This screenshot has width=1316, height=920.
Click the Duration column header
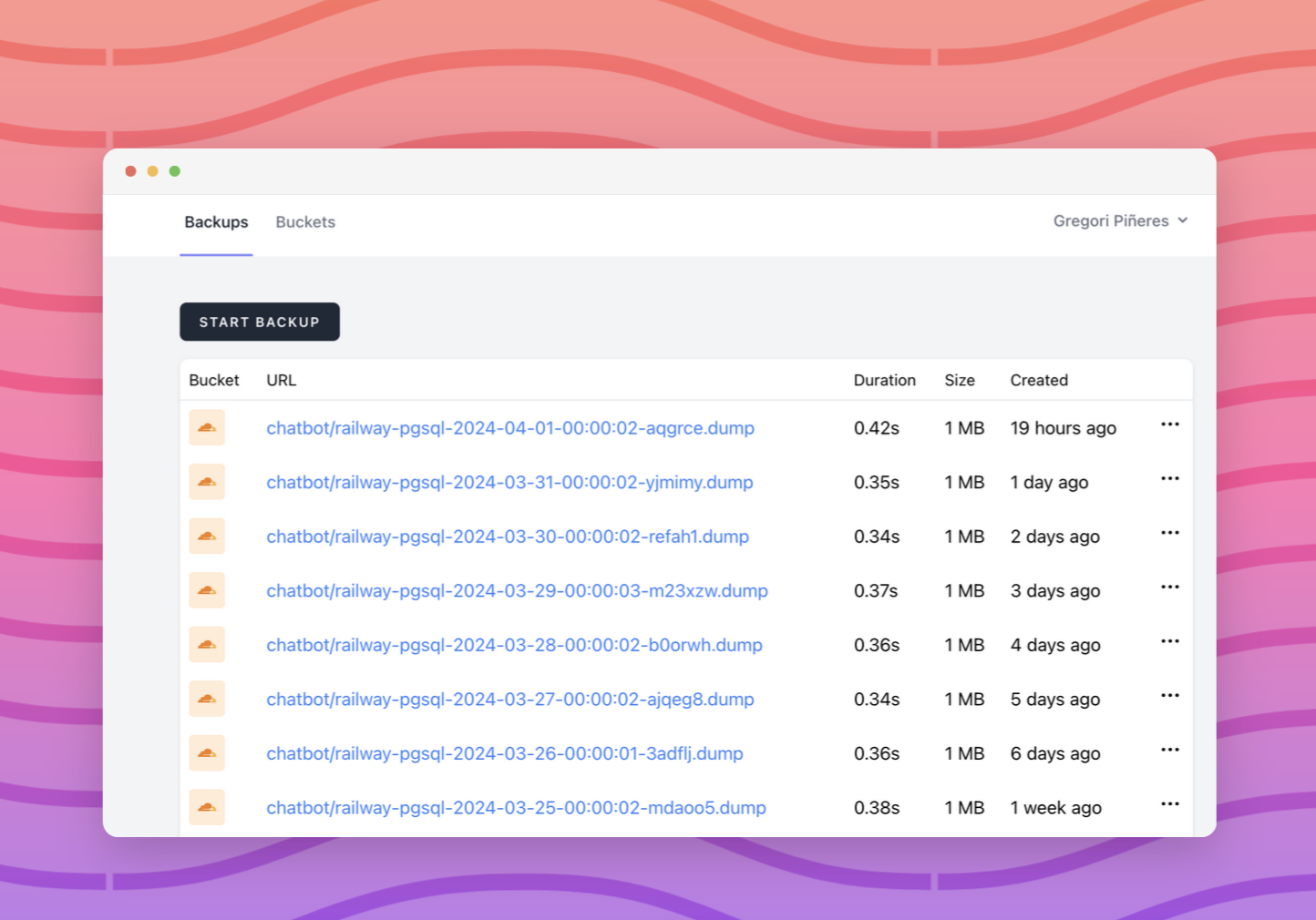[884, 380]
